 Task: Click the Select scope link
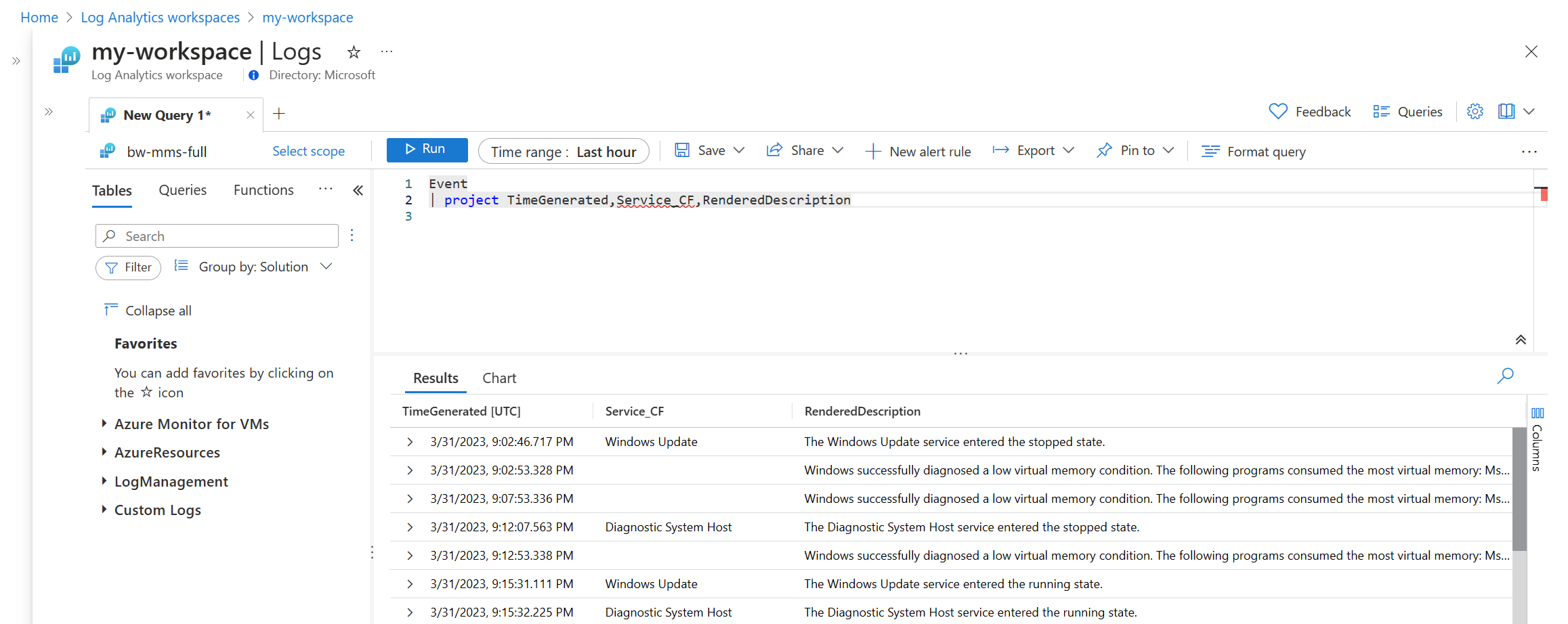pyautogui.click(x=308, y=152)
